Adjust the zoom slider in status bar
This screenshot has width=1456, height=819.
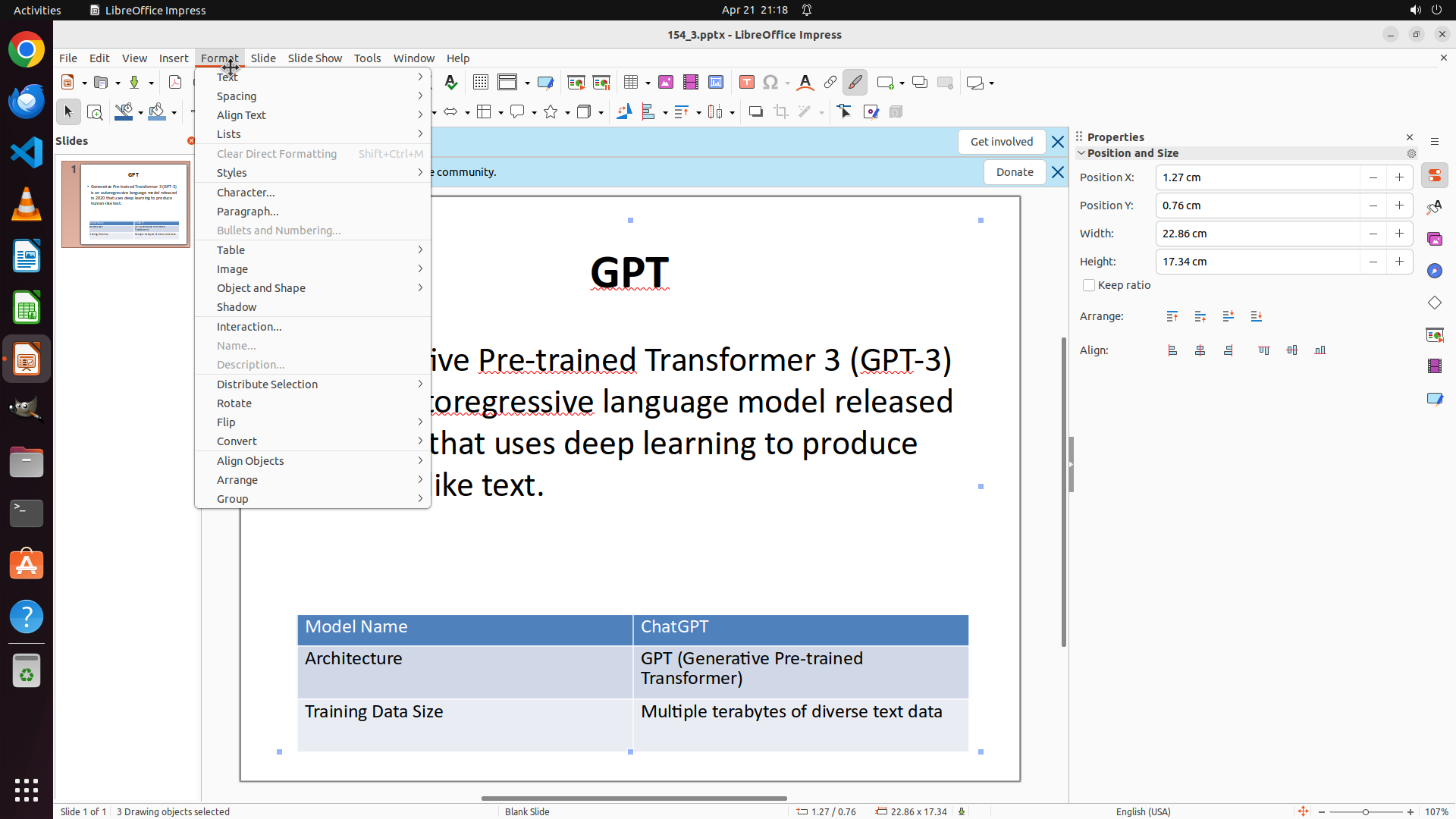pyautogui.click(x=1365, y=811)
